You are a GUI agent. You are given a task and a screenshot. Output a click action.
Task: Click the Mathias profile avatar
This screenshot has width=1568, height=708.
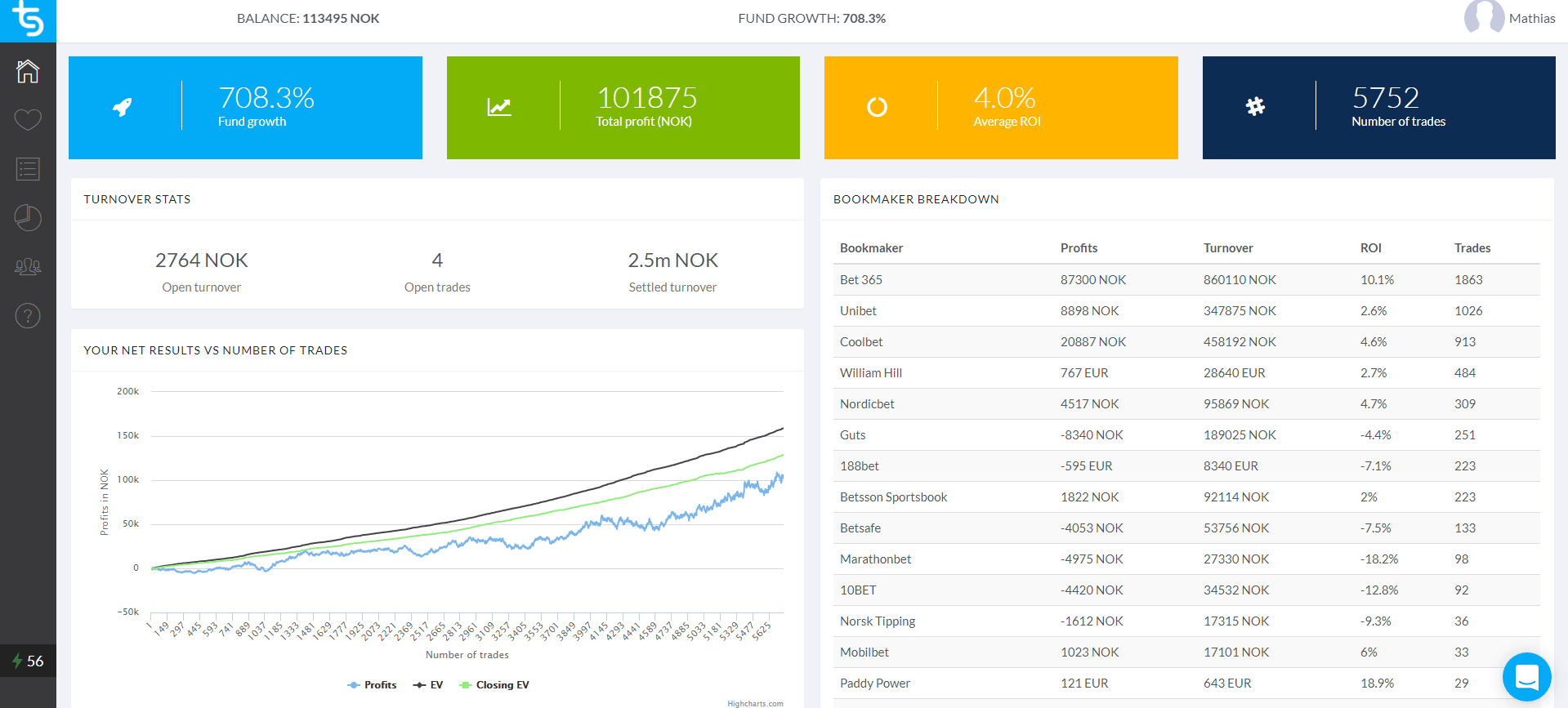pyautogui.click(x=1484, y=18)
